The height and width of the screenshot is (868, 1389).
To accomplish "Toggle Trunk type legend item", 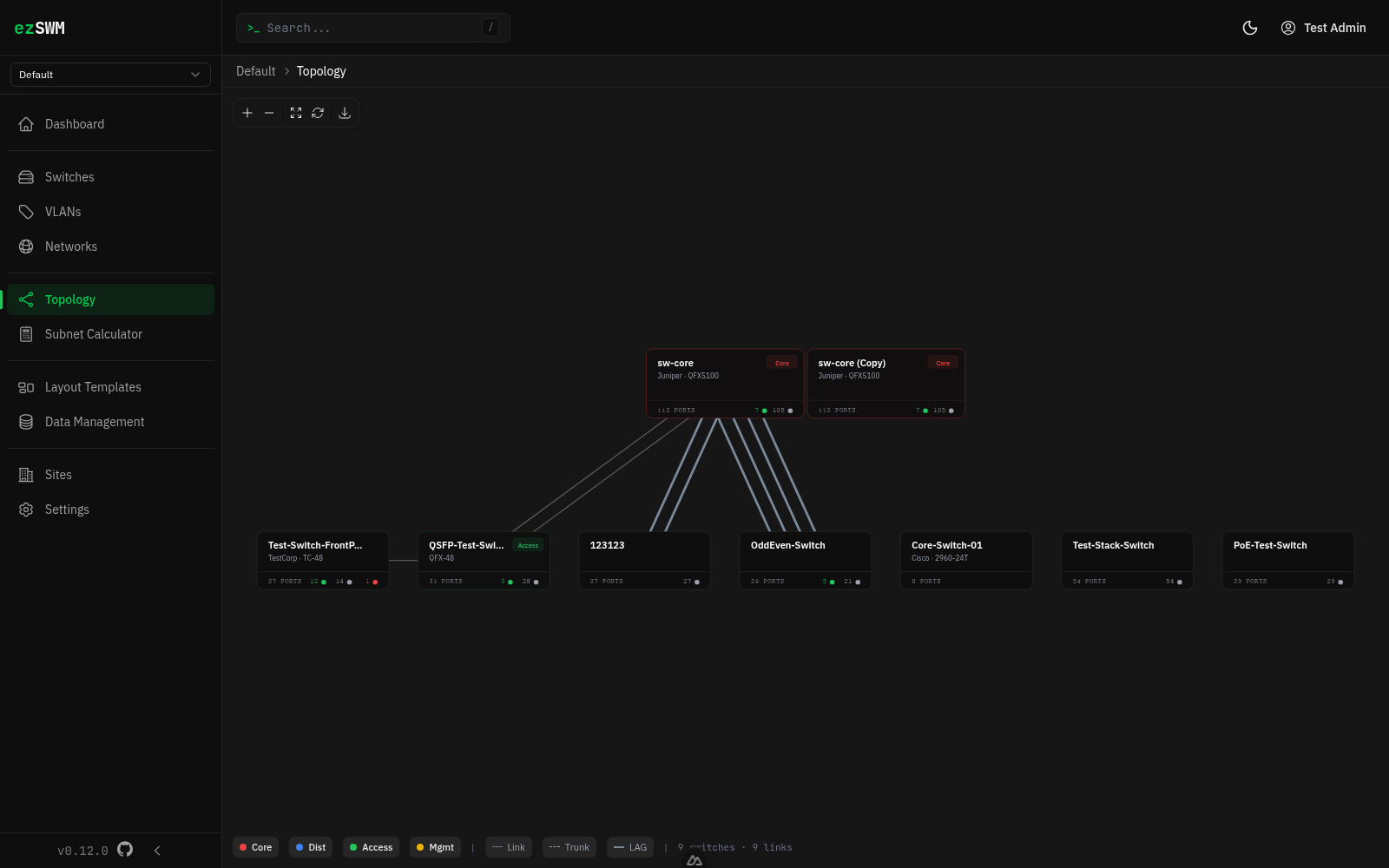I will click(x=569, y=847).
